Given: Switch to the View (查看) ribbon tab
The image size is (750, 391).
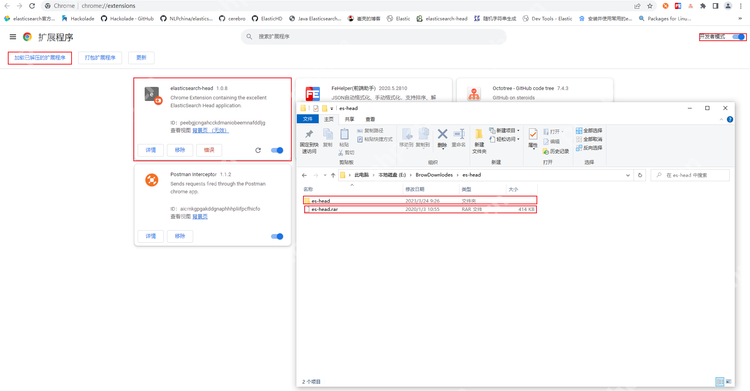Looking at the screenshot, I should click(x=370, y=119).
